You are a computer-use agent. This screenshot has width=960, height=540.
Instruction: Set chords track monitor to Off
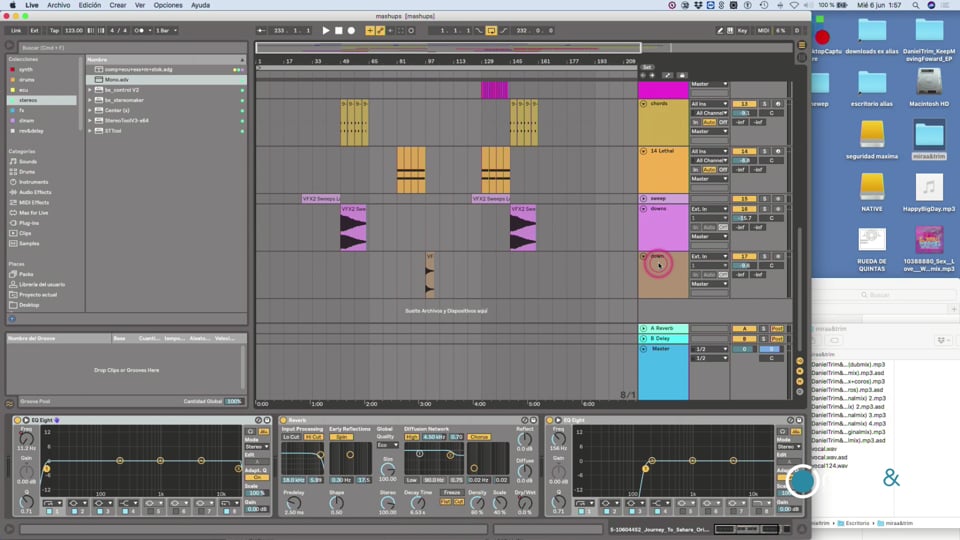723,122
